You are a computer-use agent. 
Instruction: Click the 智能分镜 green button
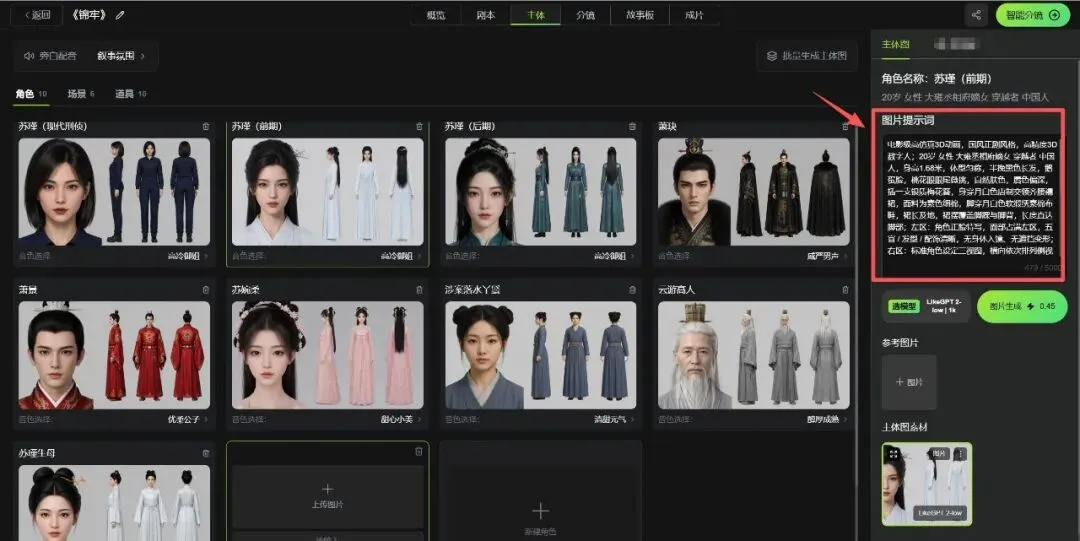1032,15
